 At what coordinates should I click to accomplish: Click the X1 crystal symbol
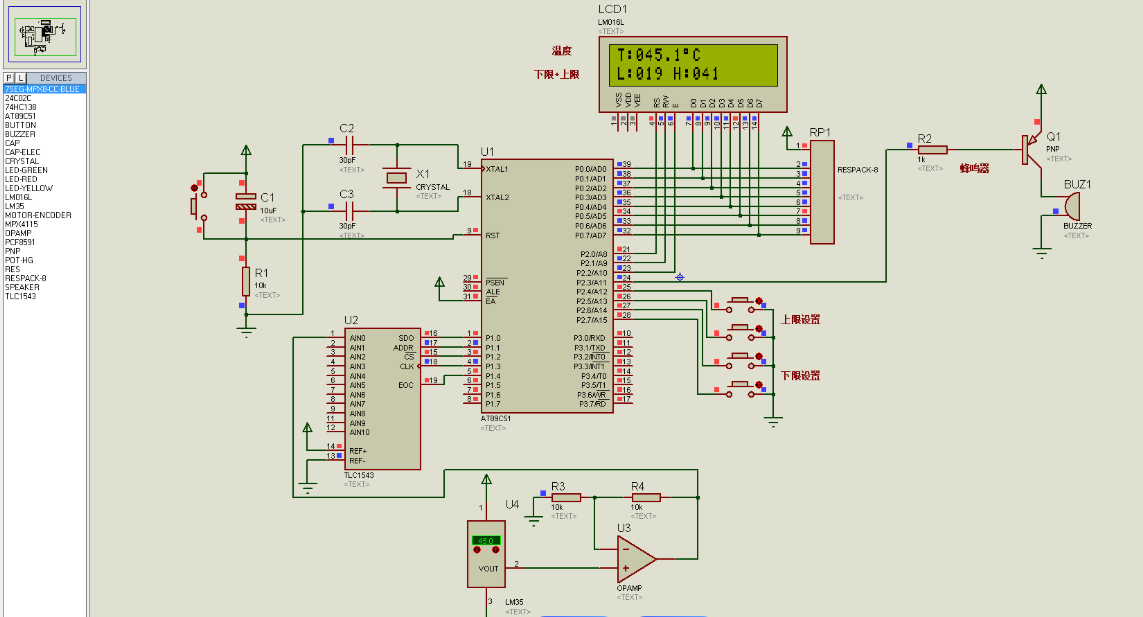397,178
